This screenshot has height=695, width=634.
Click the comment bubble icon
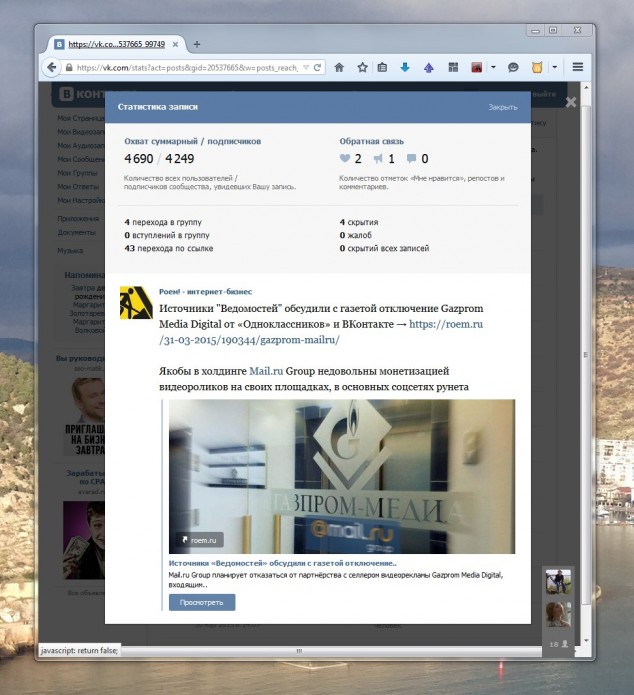coord(411,158)
